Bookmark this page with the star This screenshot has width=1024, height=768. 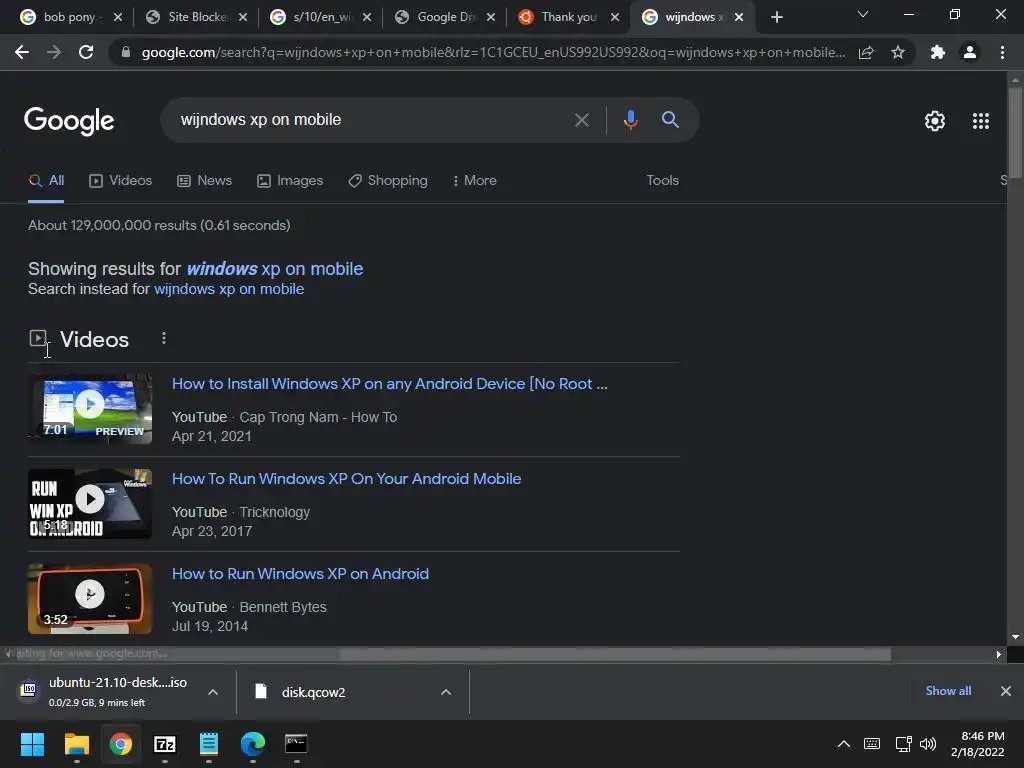(898, 52)
